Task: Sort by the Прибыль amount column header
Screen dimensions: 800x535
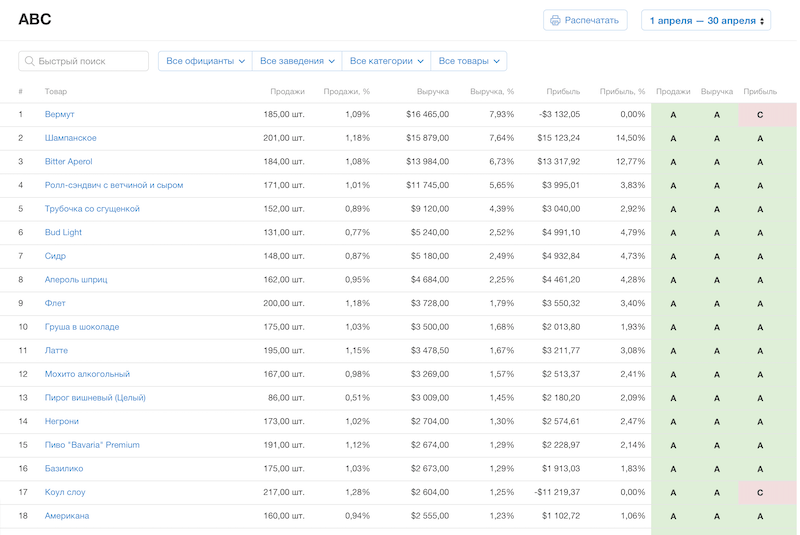Action: click(563, 91)
